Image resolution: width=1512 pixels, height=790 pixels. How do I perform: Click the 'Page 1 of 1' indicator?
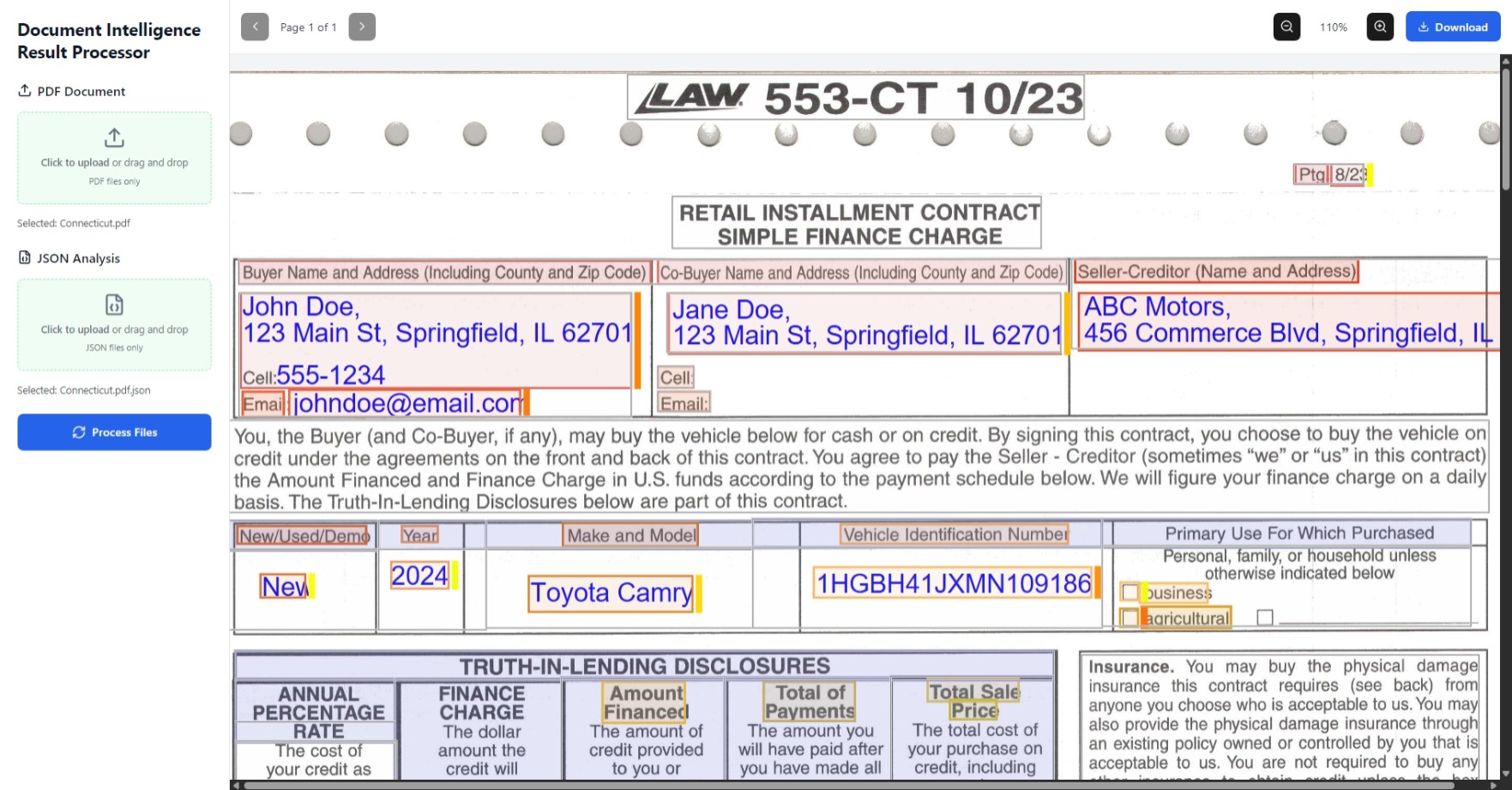[x=308, y=27]
